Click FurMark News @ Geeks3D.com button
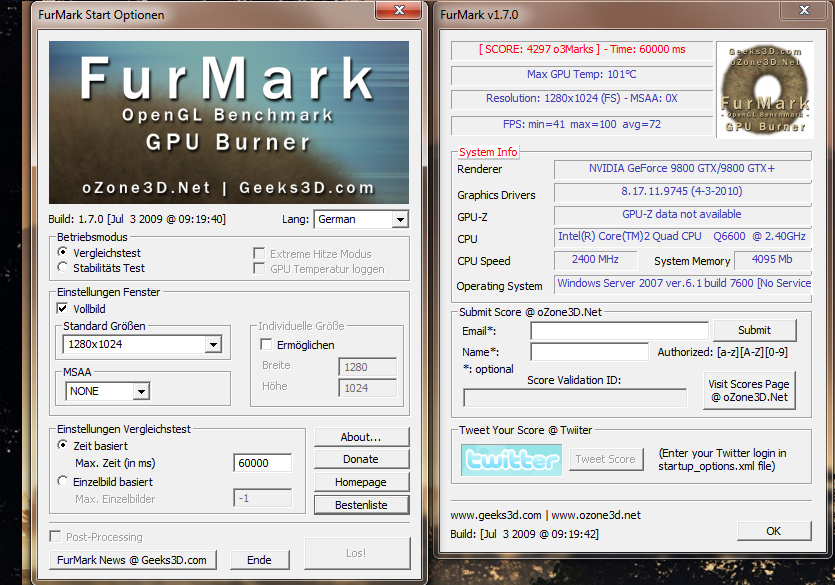The height and width of the screenshot is (585, 835). (133, 560)
